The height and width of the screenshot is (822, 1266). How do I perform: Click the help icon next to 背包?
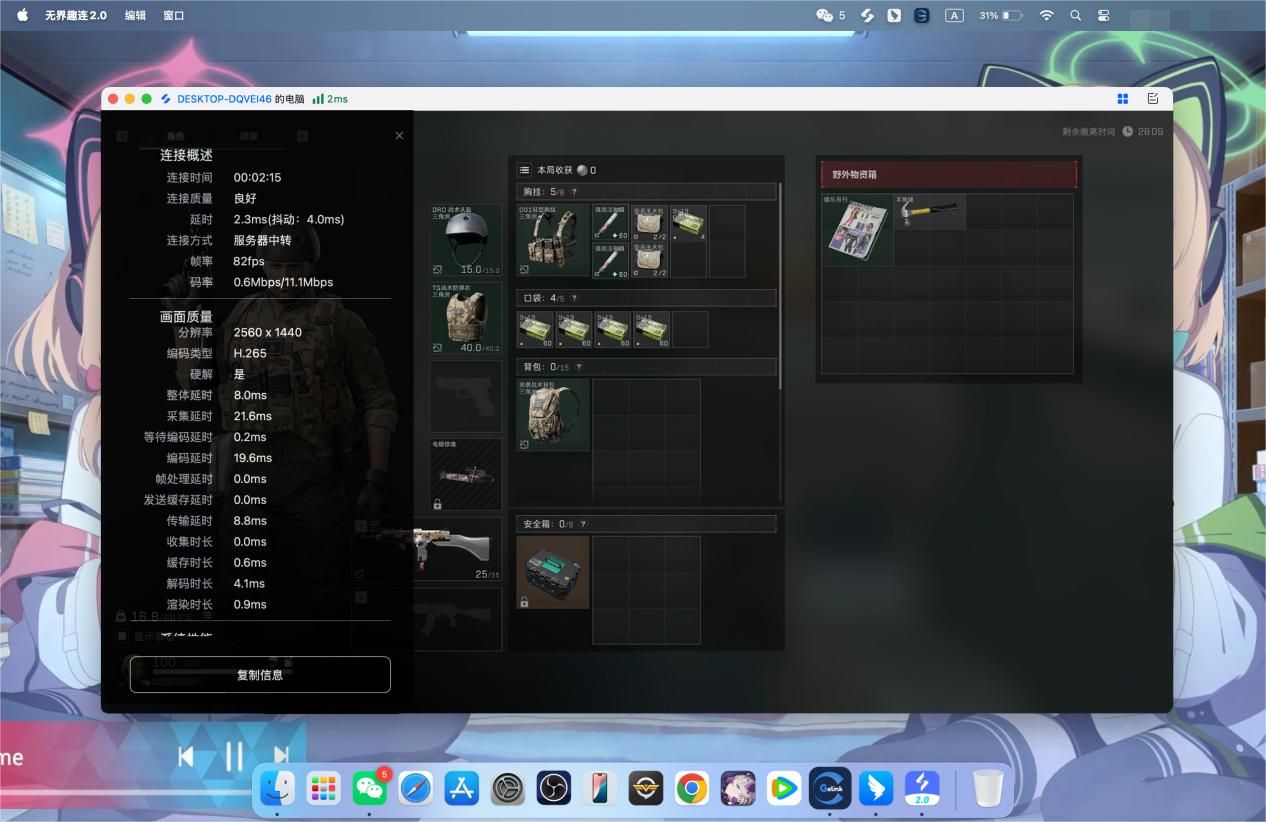578,367
